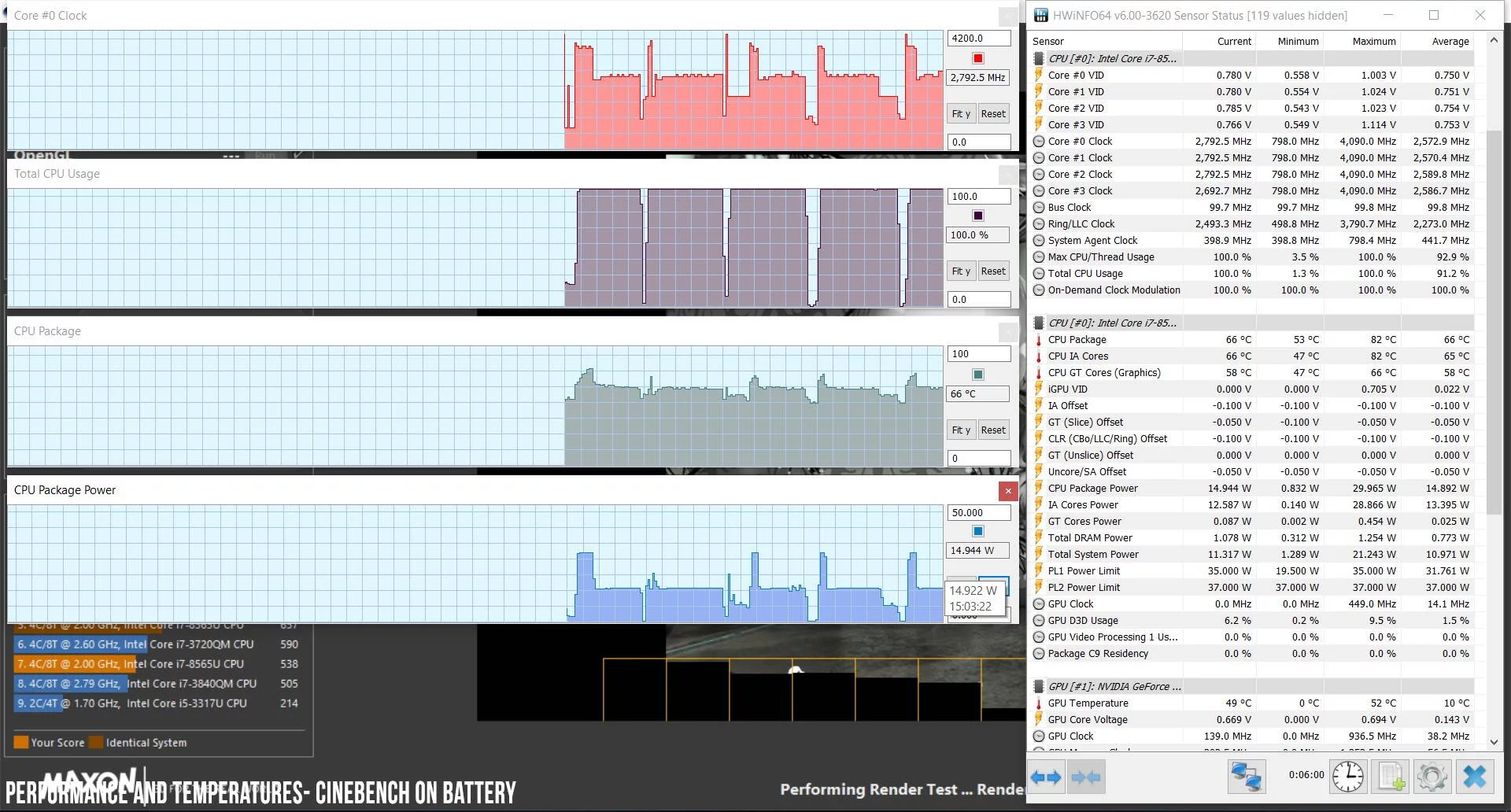
Task: Open the network computers icon in toolbar
Action: tap(1247, 777)
